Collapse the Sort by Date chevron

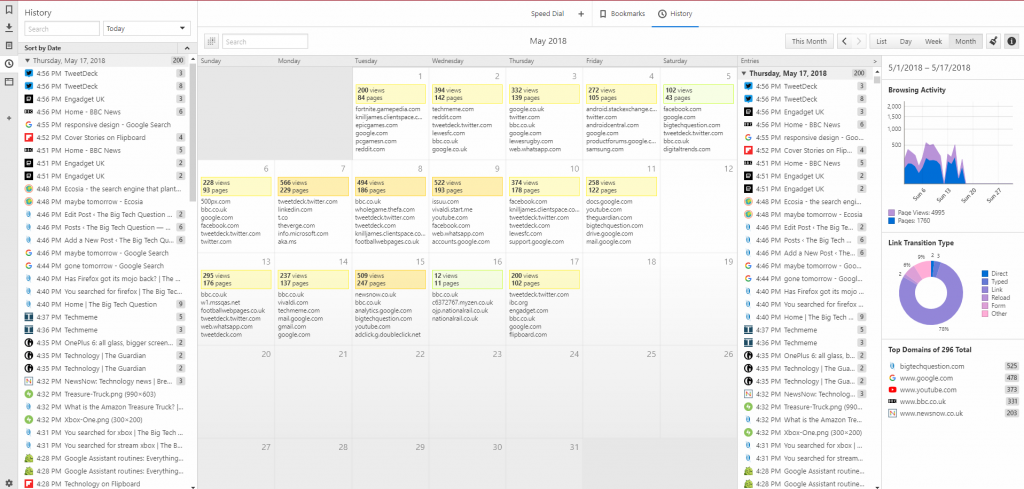click(187, 48)
